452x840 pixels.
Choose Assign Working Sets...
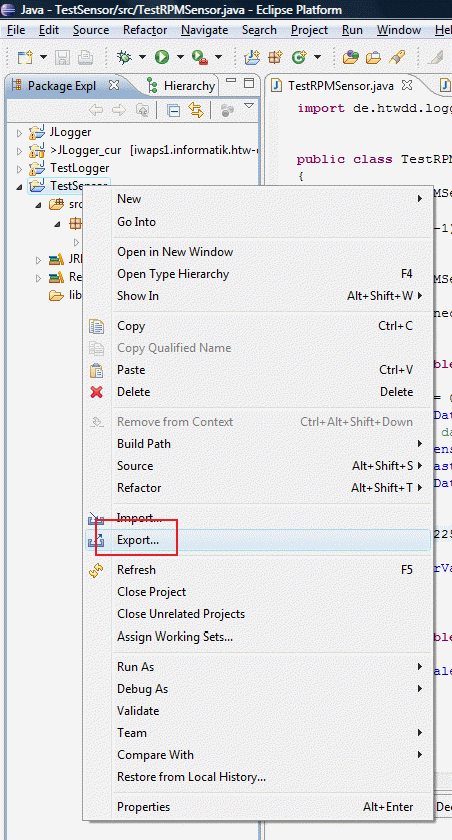click(259, 636)
